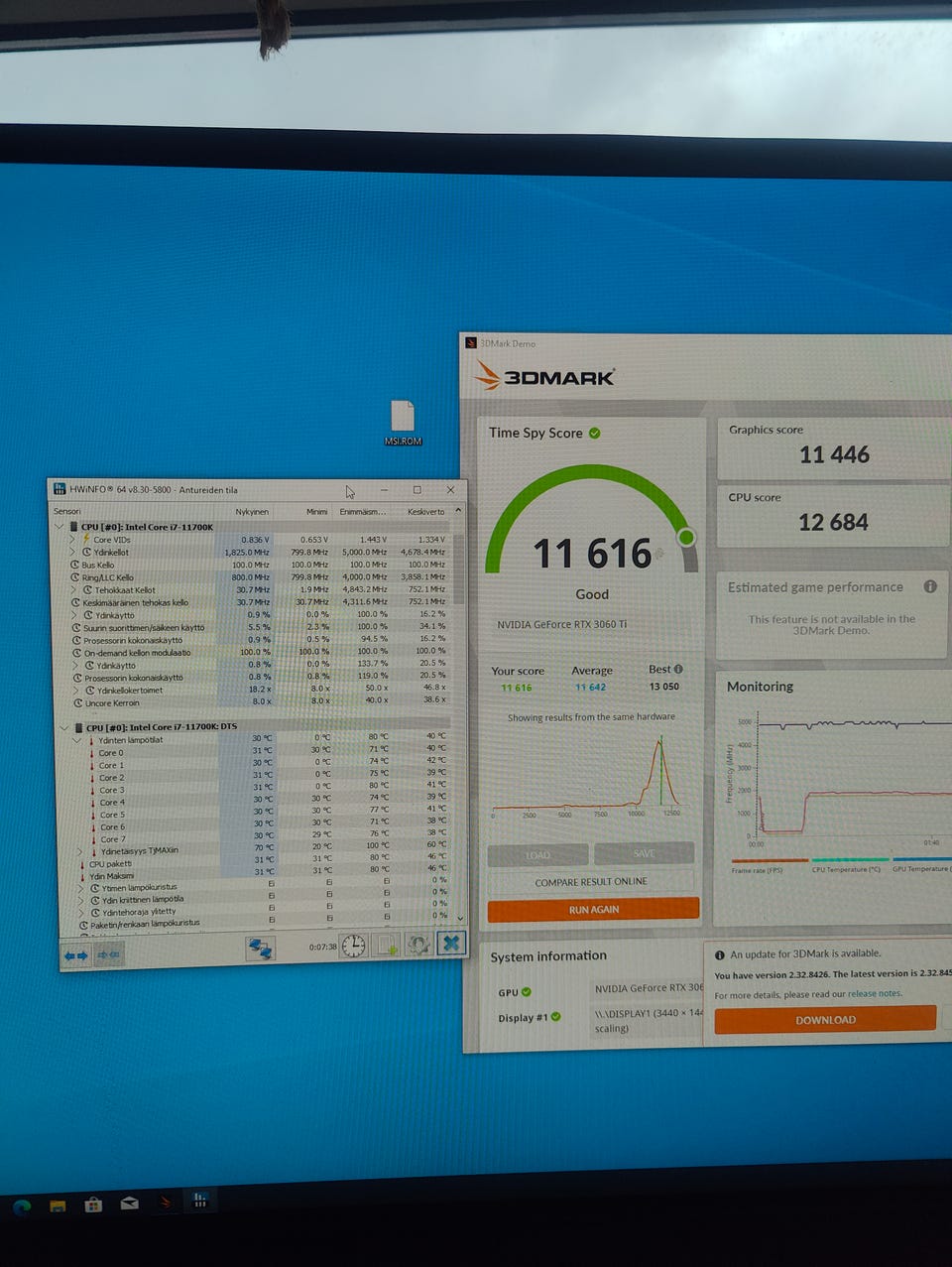
Task: Expand the Ytimen lämpökuristus row
Action: point(81,888)
